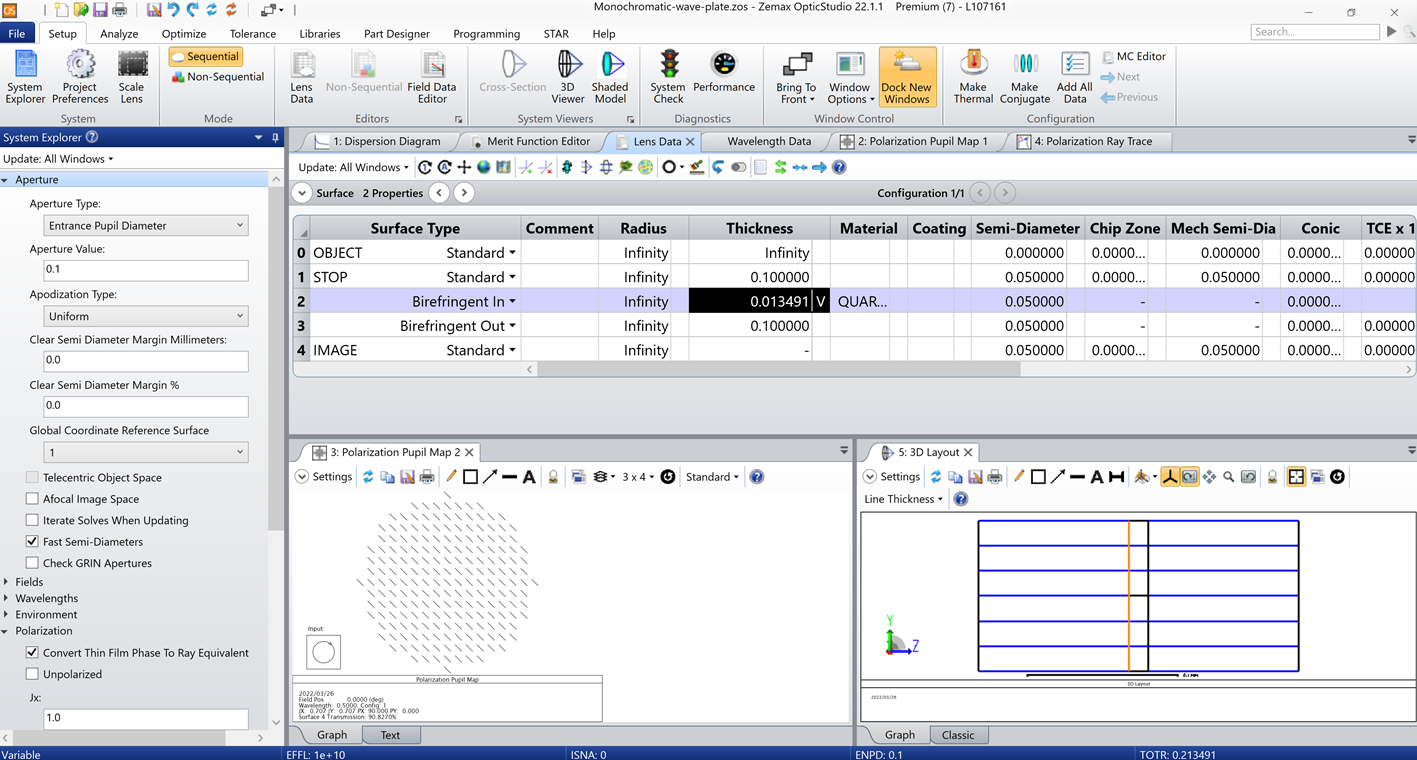The width and height of the screenshot is (1417, 760).
Task: Open the Aperture Type dropdown
Action: point(146,225)
